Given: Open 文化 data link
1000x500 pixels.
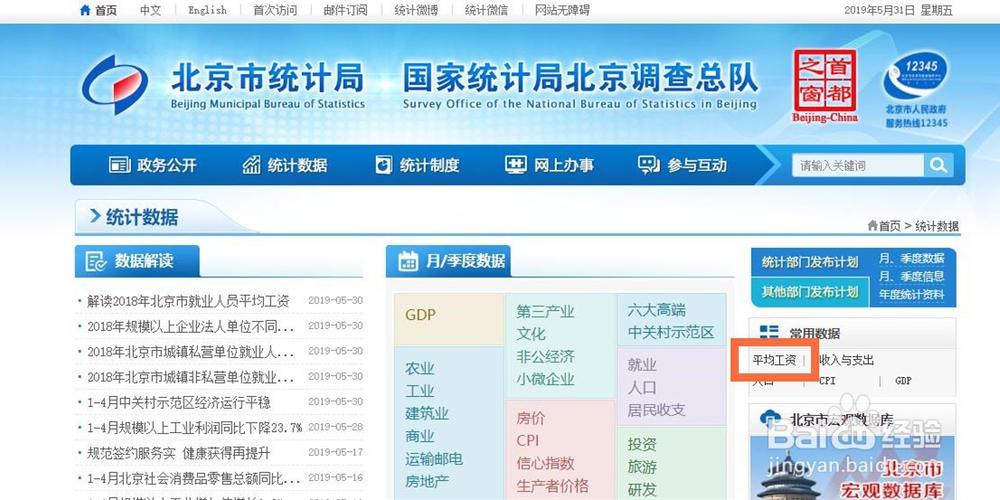Looking at the screenshot, I should 531,334.
